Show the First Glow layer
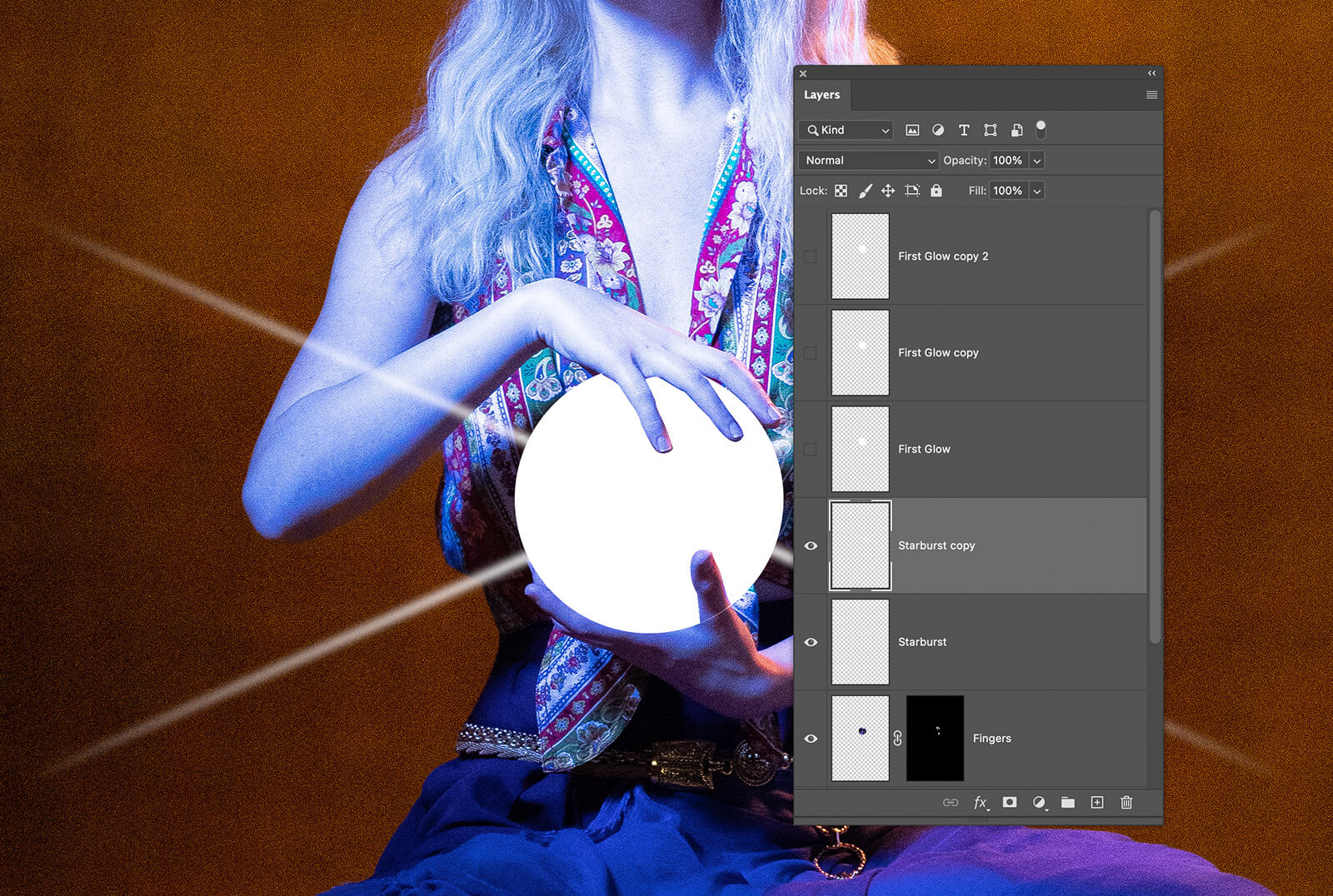 (811, 450)
